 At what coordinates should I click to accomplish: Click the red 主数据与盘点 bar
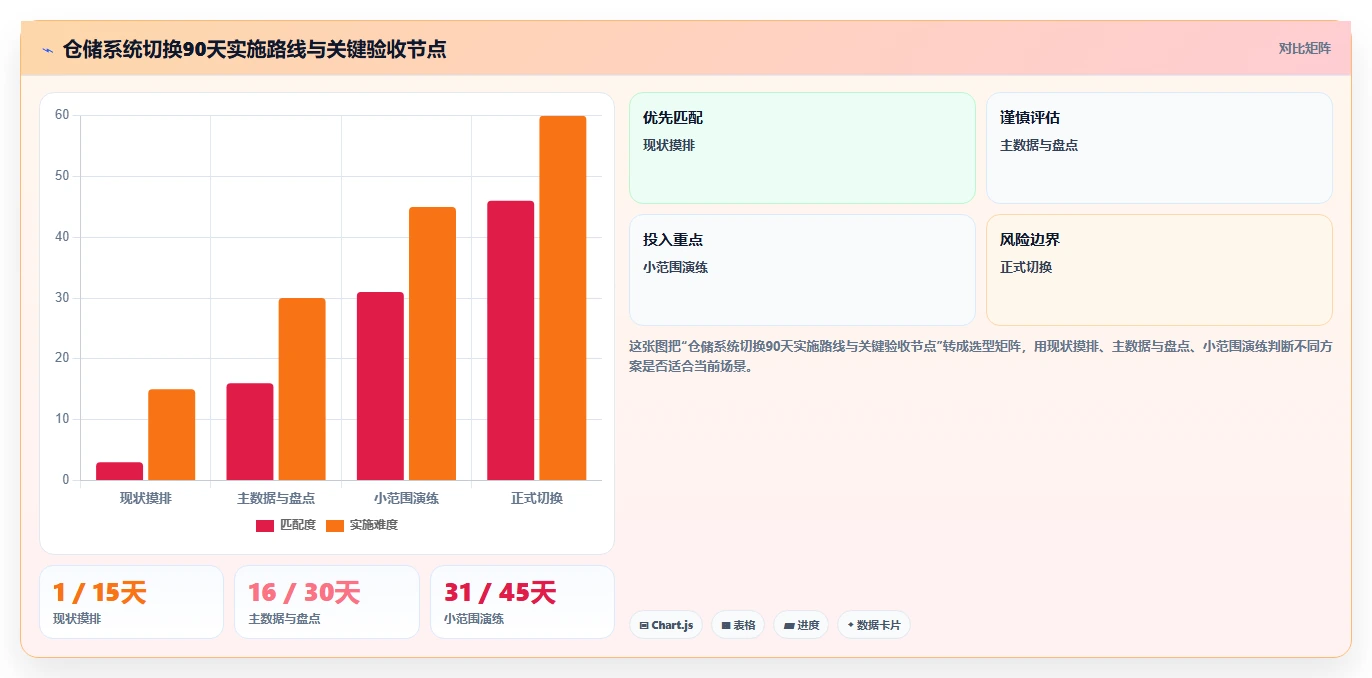(250, 431)
